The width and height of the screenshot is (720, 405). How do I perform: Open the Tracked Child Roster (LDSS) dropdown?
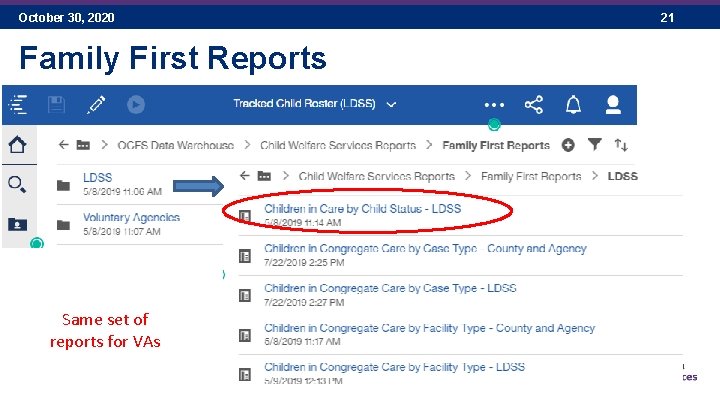(x=315, y=104)
